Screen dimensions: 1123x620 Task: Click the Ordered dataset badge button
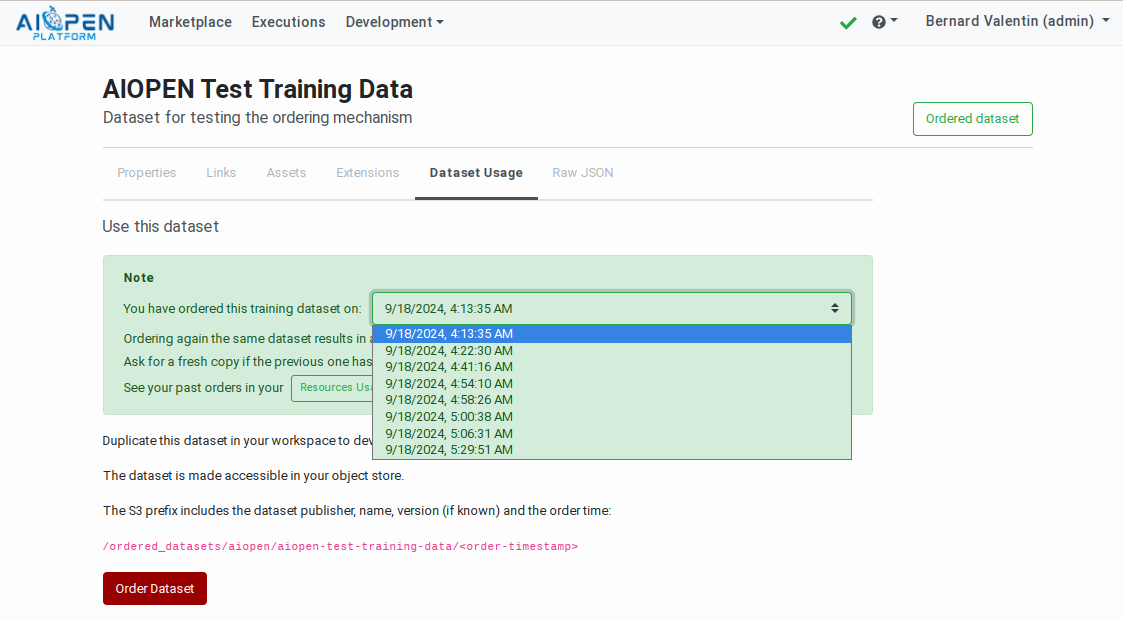coord(972,119)
